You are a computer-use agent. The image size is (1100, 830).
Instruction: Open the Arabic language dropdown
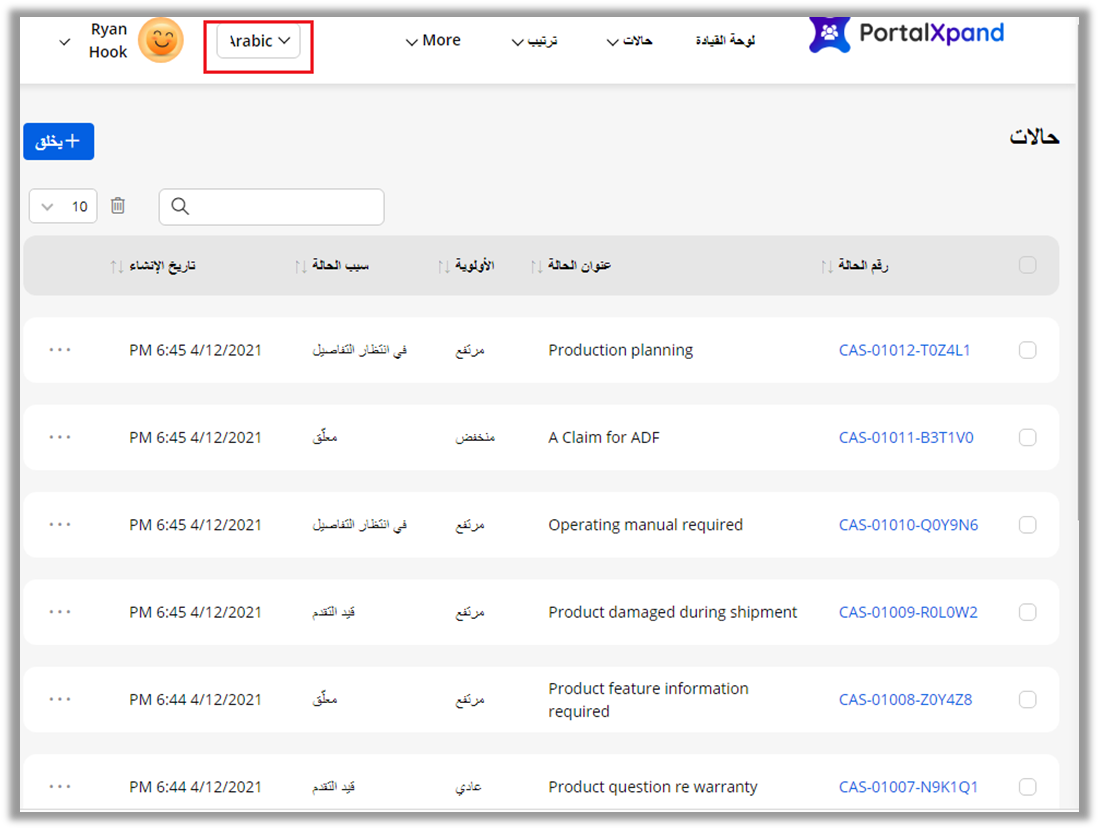point(259,41)
